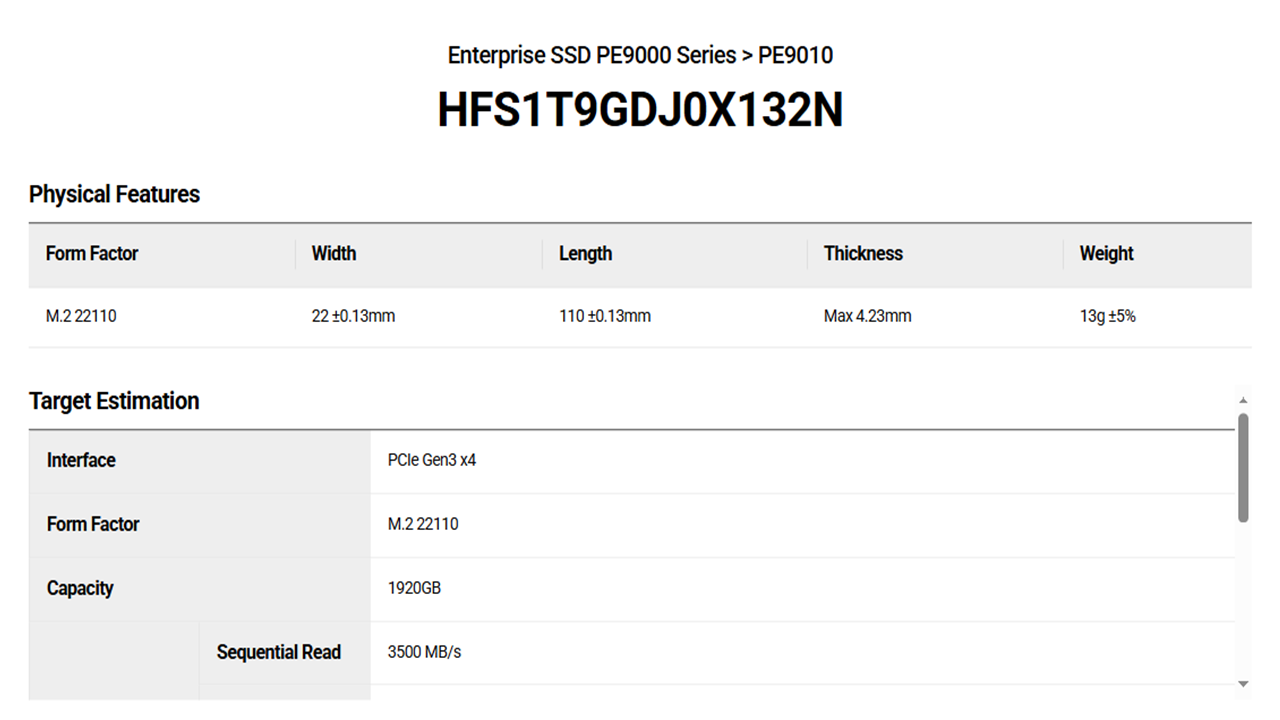Click the Thickness column header
1280x720 pixels.
(863, 254)
